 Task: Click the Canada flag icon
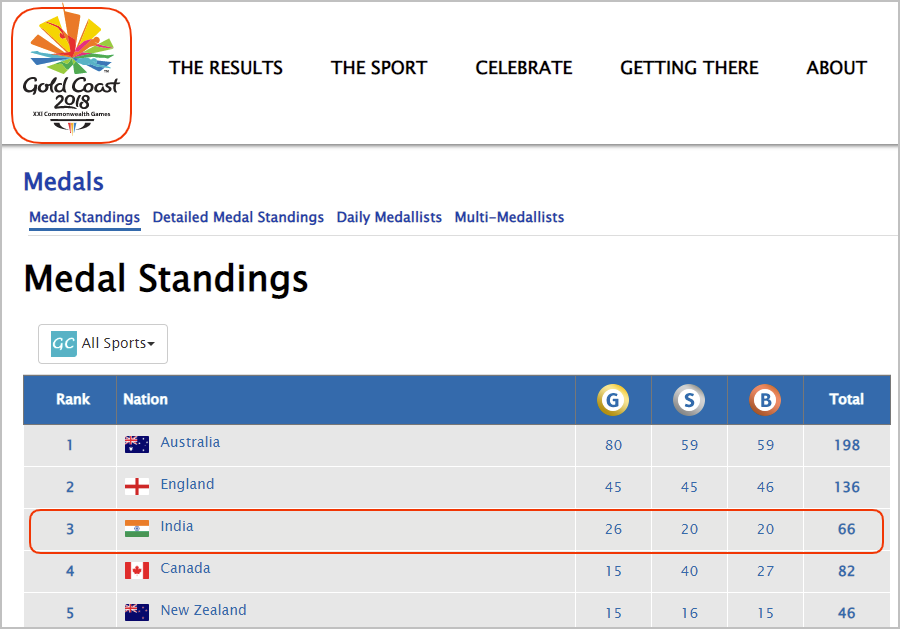(137, 570)
